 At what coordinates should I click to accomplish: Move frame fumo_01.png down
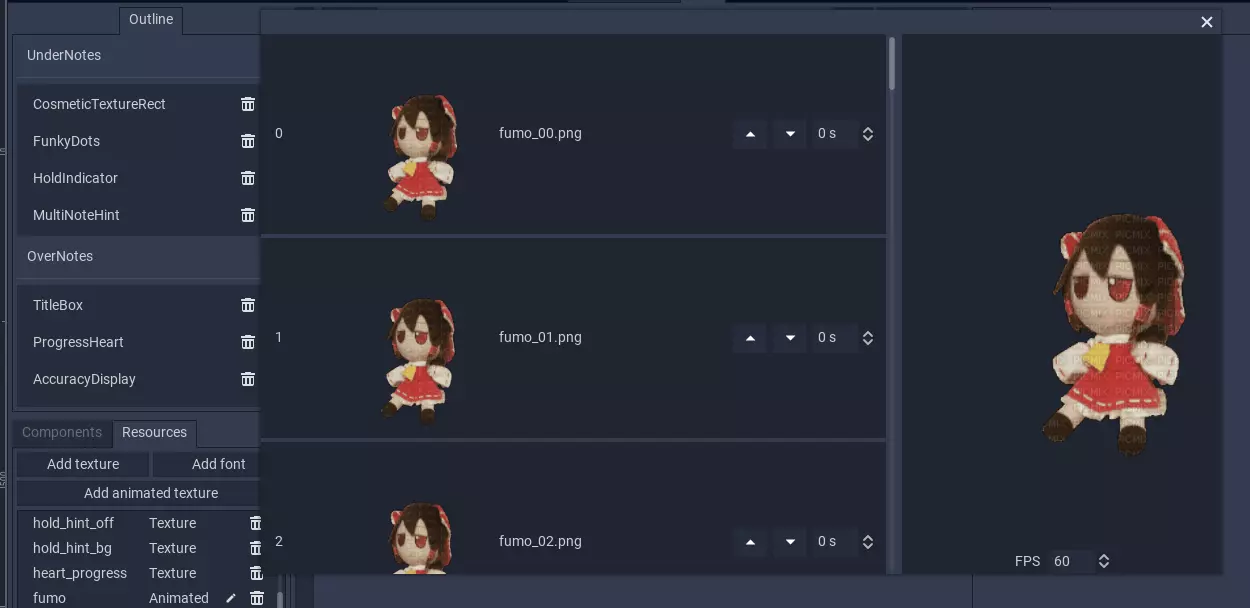coord(790,338)
